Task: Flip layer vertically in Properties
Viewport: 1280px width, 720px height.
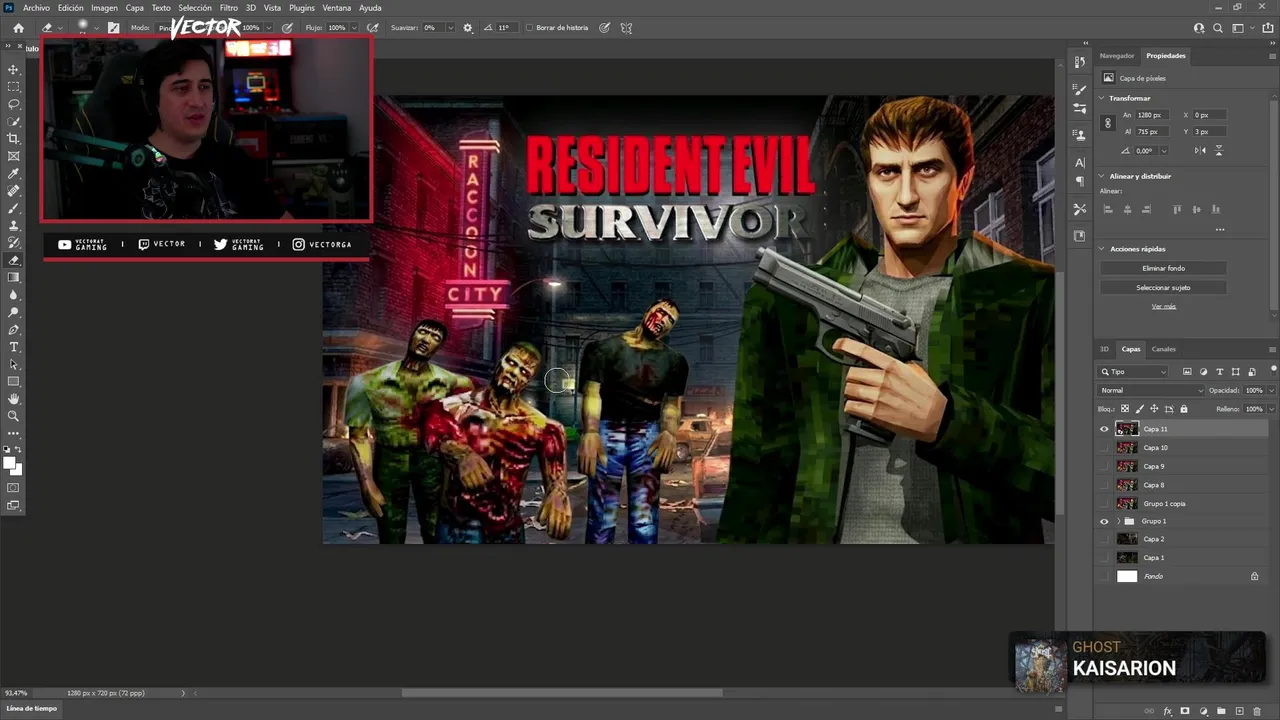Action: pyautogui.click(x=1219, y=150)
